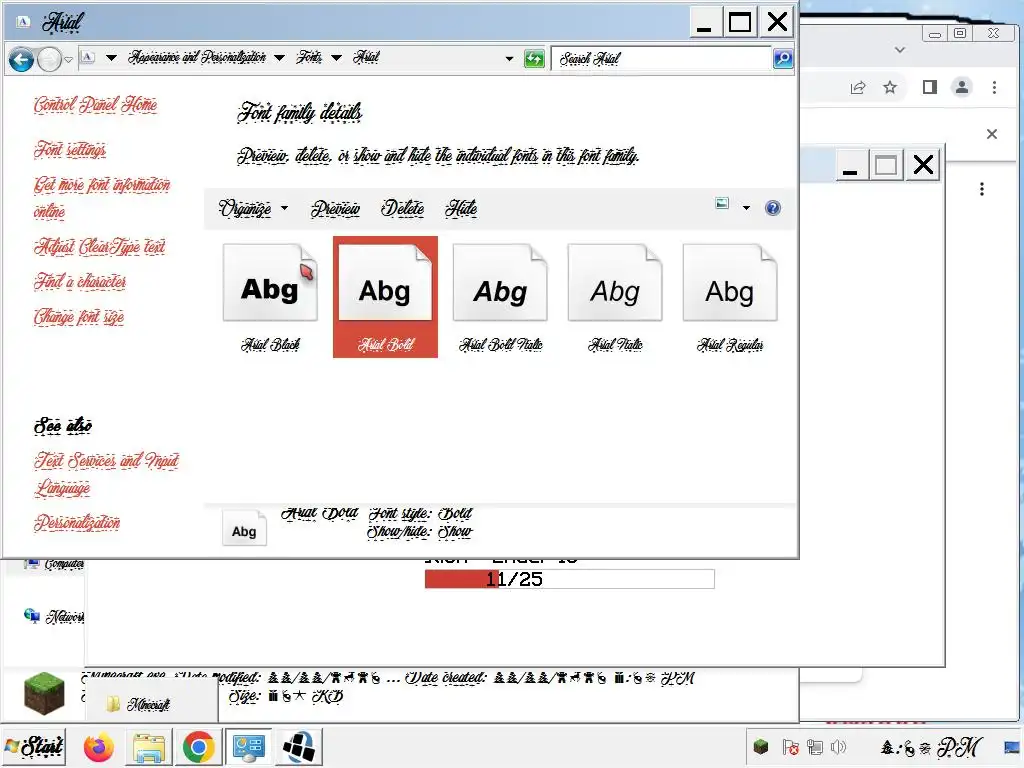Go back with the blue arrow button
1024x768 pixels.
pos(22,59)
